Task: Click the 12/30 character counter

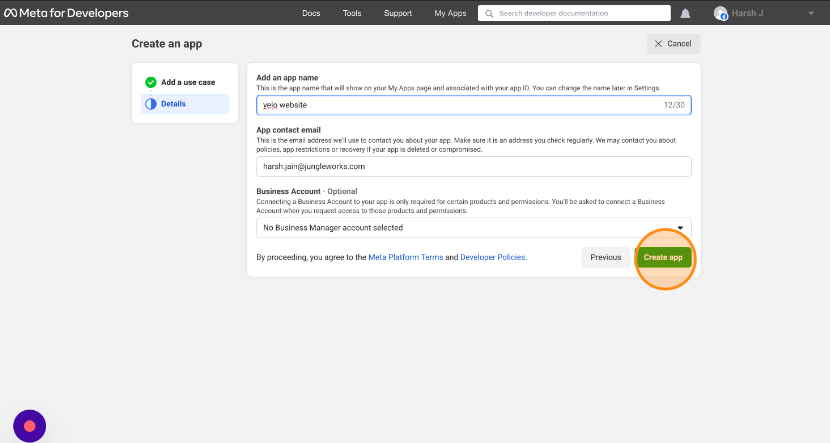Action: [x=674, y=105]
